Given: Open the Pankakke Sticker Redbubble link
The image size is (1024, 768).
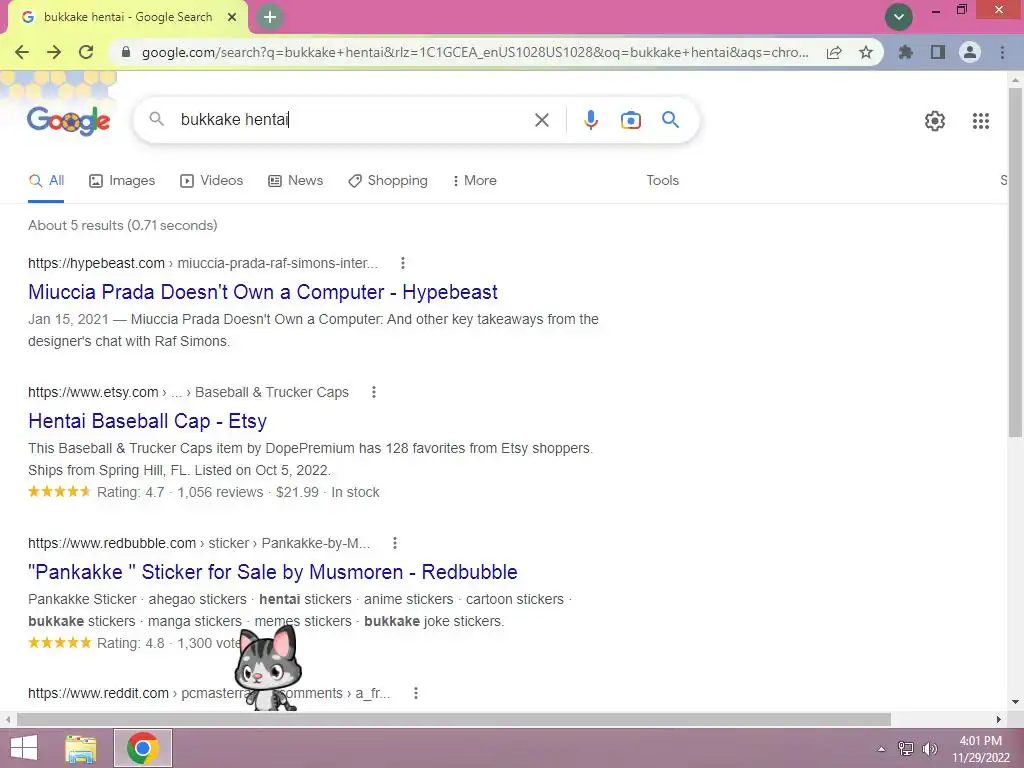Looking at the screenshot, I should (273, 572).
